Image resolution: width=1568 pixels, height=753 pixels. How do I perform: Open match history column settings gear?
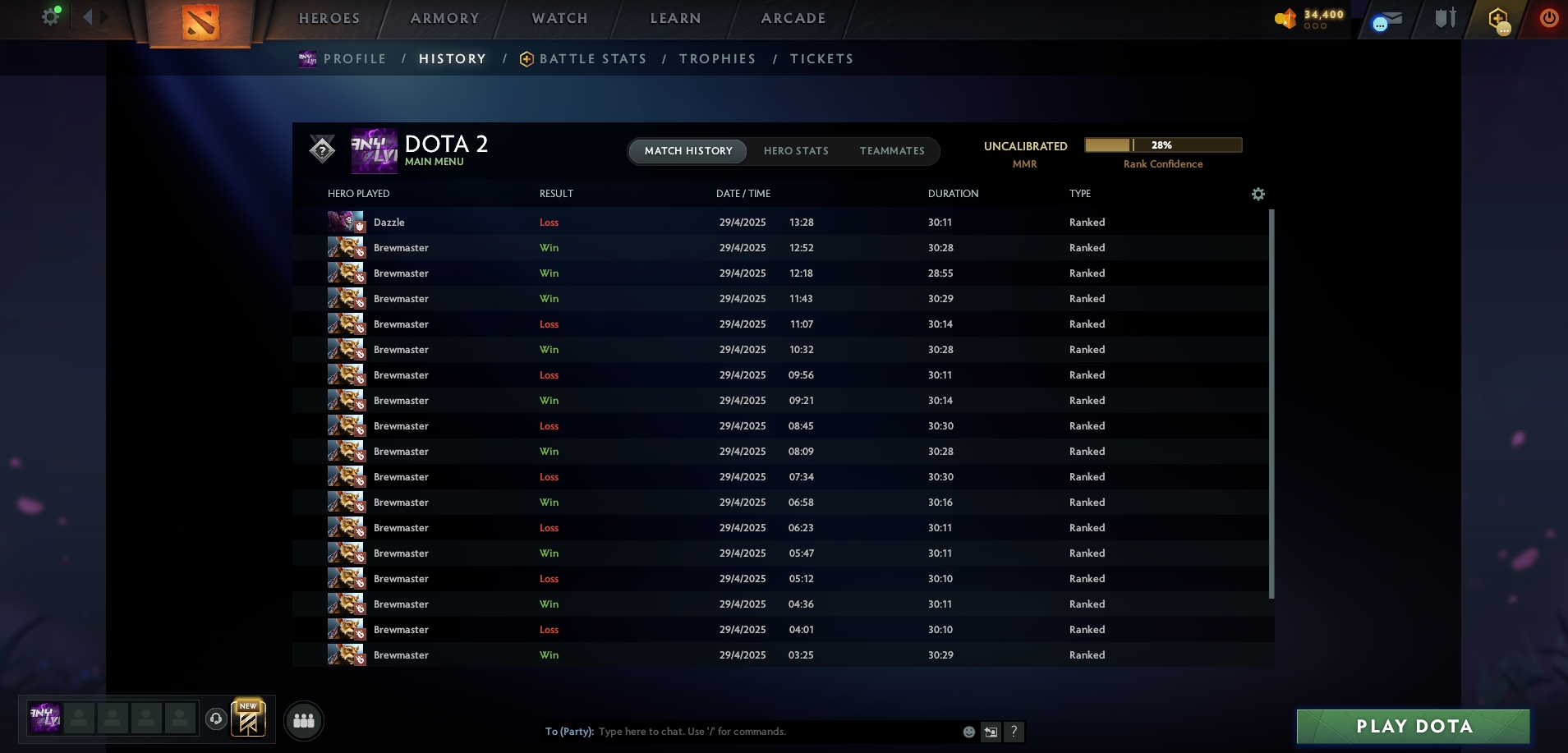[x=1258, y=194]
